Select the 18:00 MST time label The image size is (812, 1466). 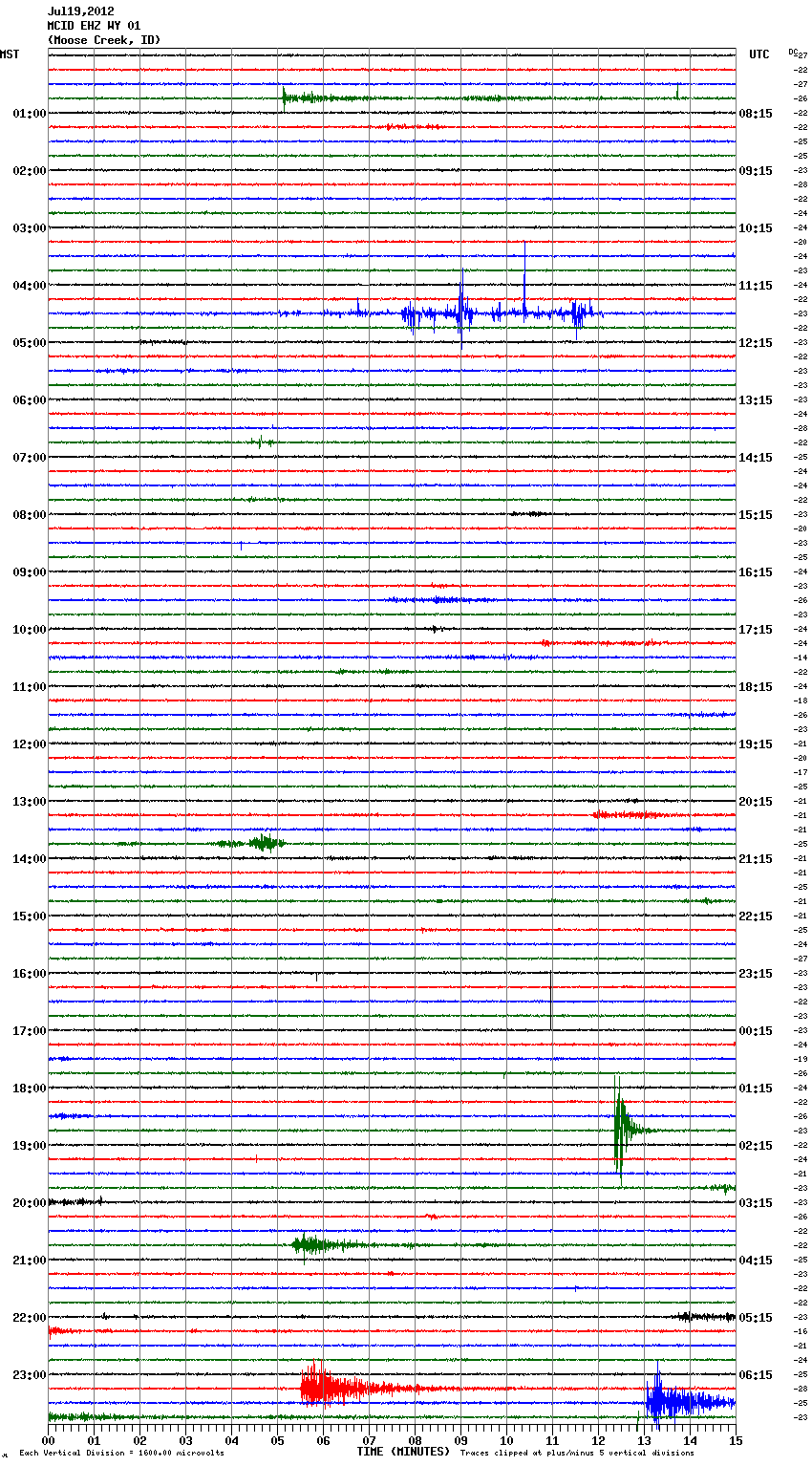[30, 1089]
